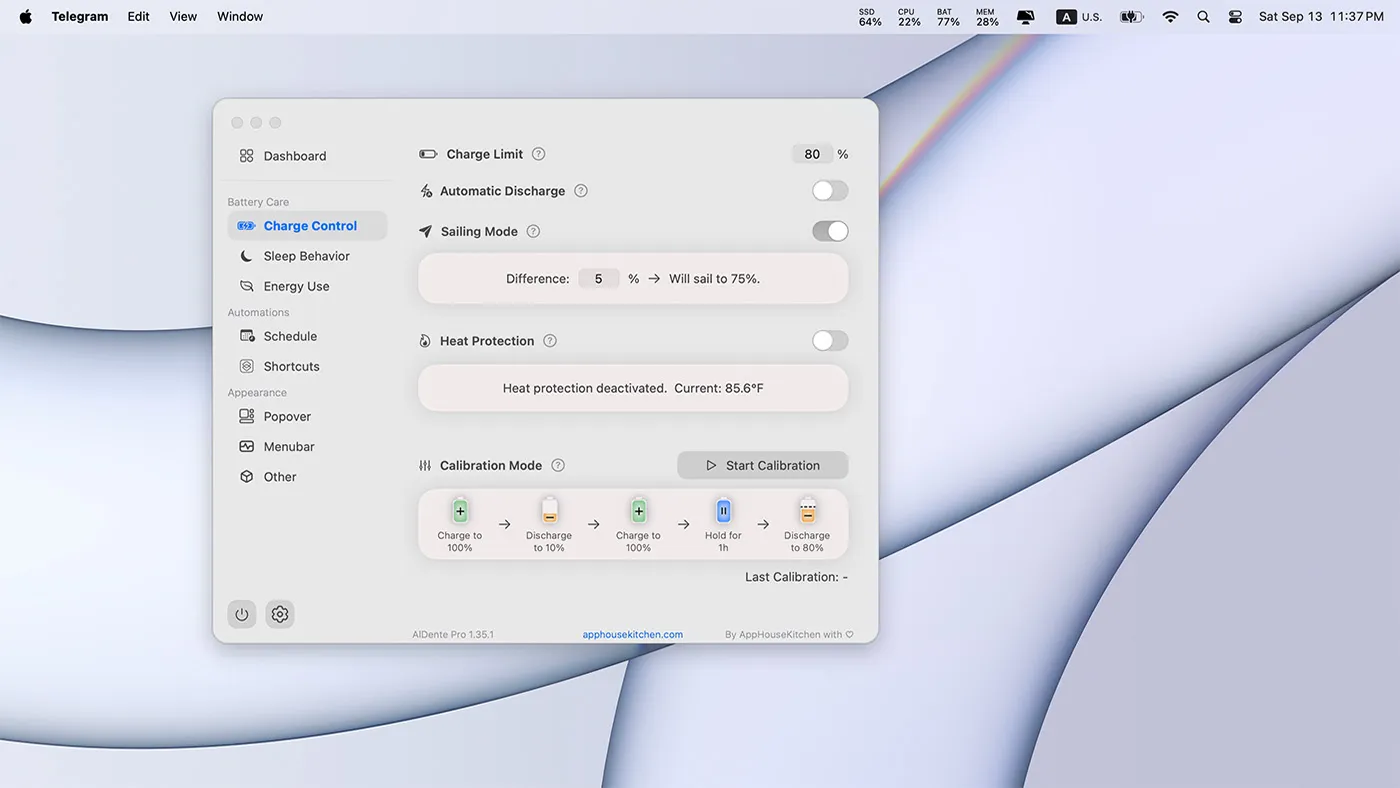Click the Charge Limit help question mark

(539, 154)
